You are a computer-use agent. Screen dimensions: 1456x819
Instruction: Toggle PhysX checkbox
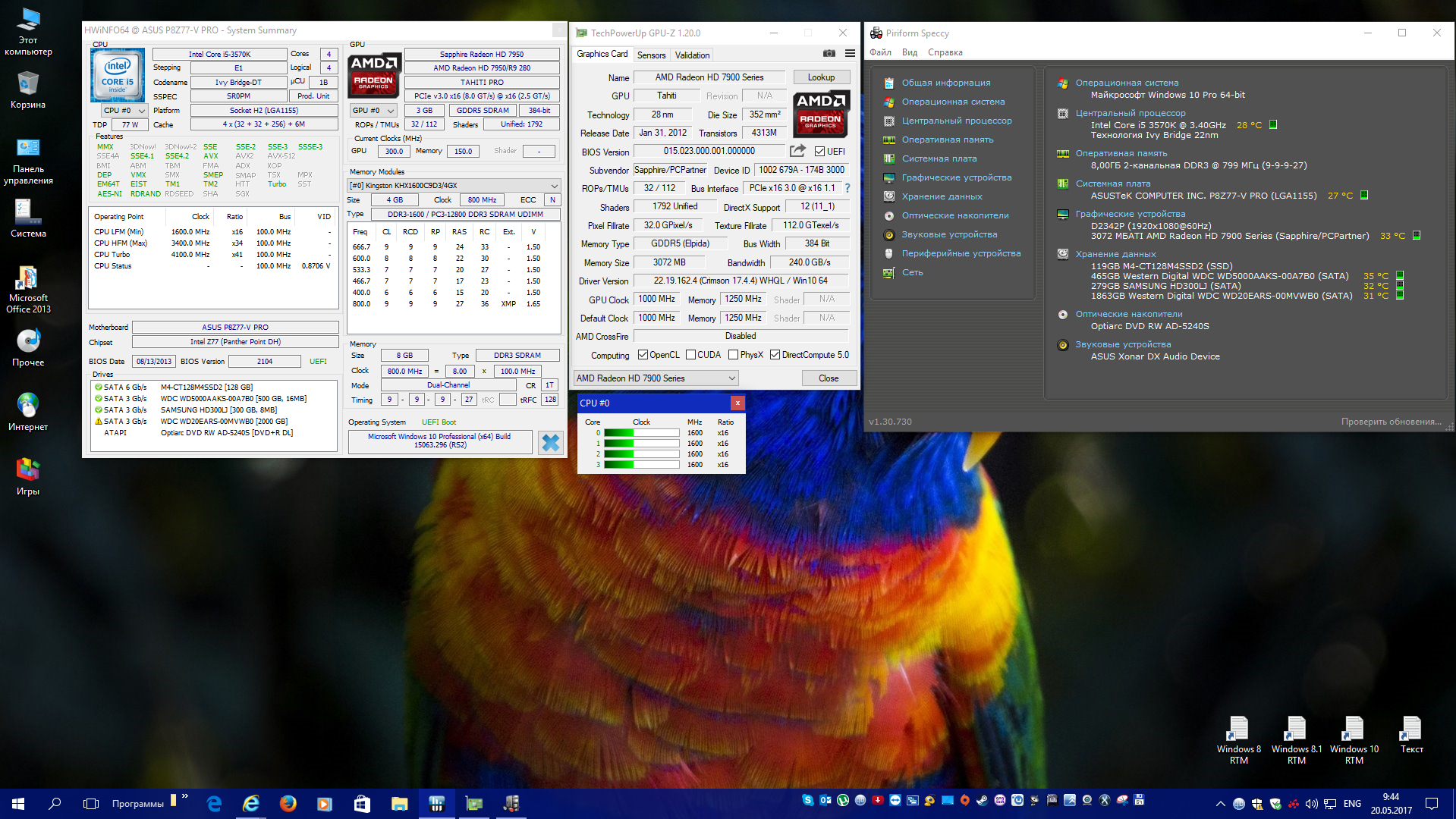(x=733, y=355)
